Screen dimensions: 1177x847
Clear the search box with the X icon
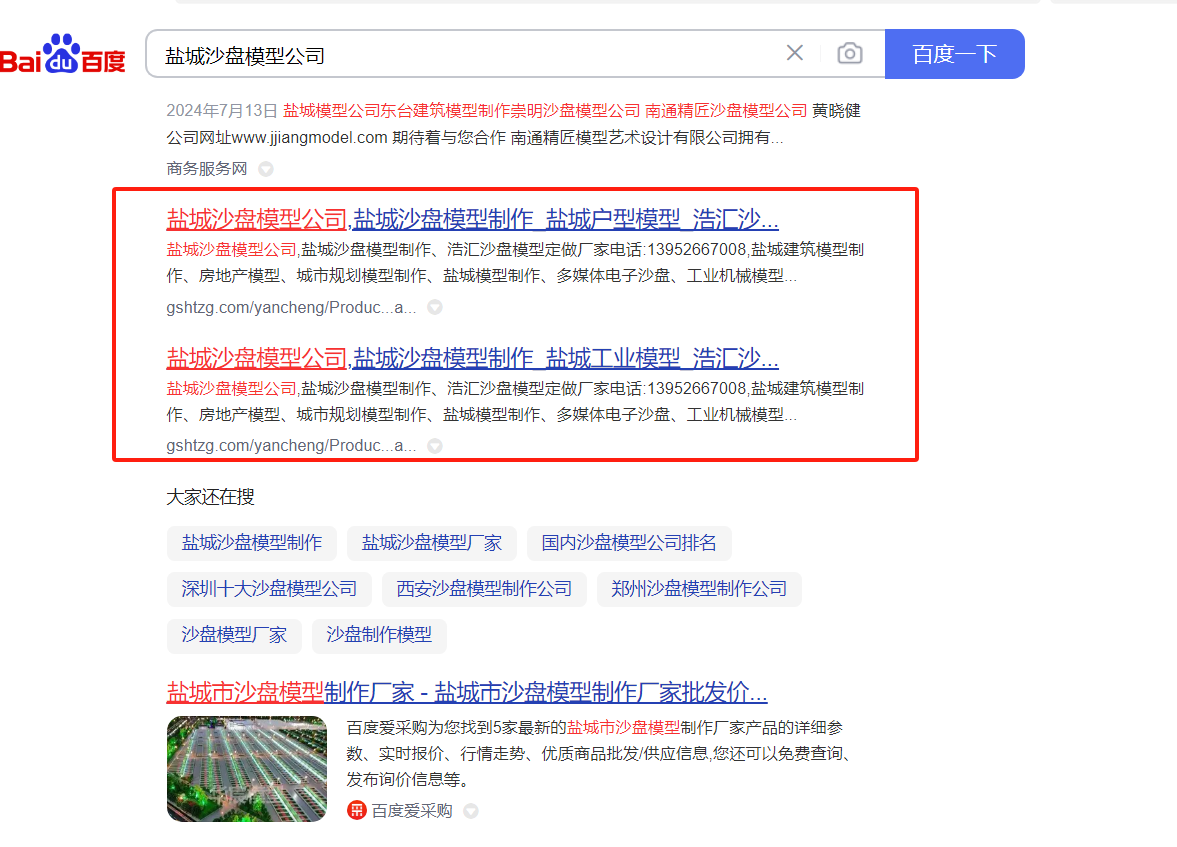(x=794, y=53)
